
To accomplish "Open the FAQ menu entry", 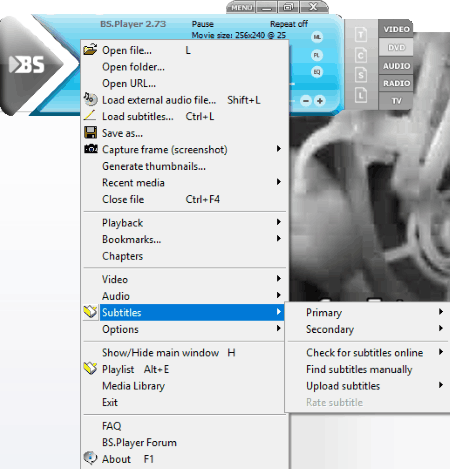I will coord(185,426).
